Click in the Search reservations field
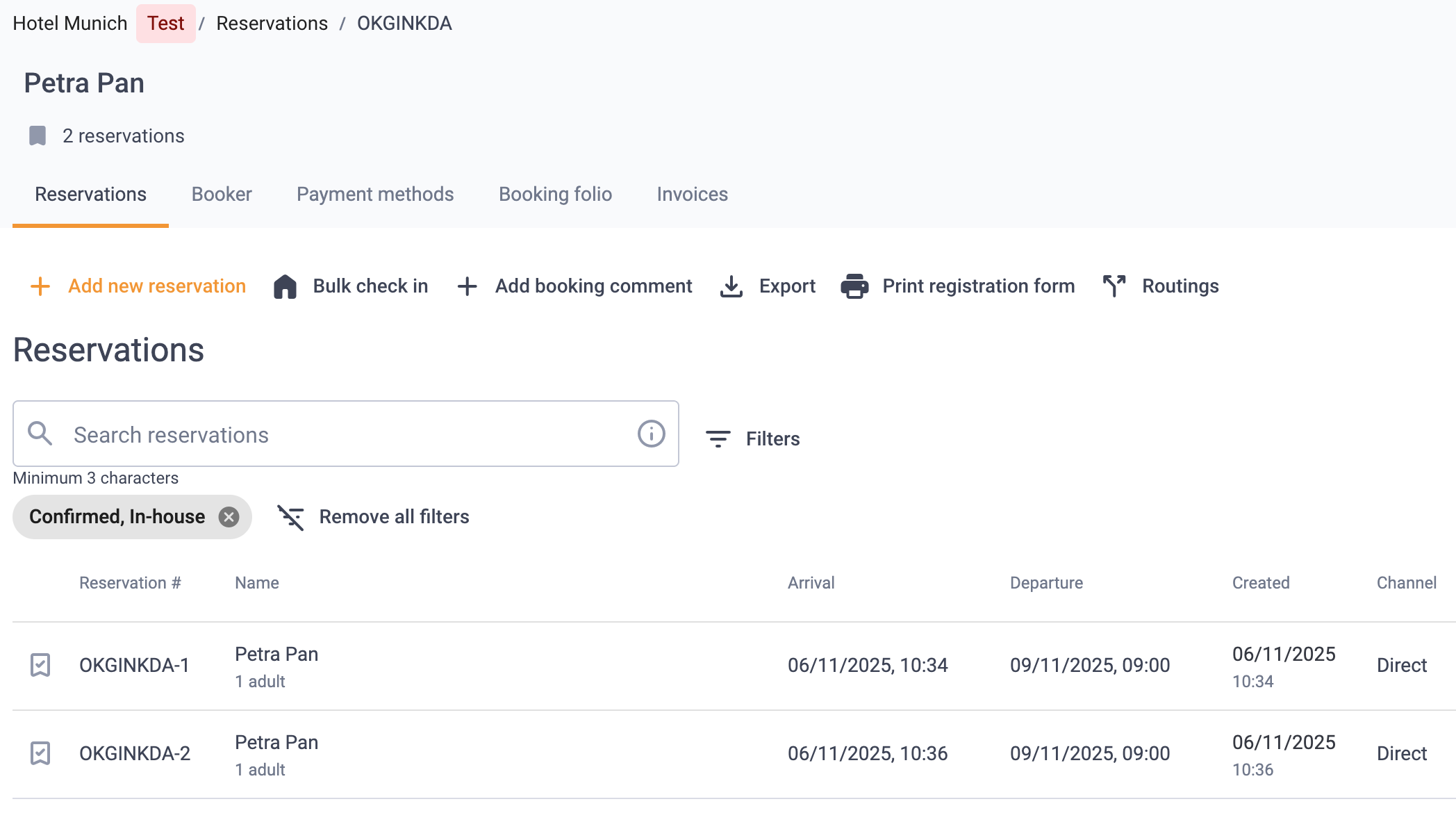Viewport: 1456px width, 813px height. [346, 434]
